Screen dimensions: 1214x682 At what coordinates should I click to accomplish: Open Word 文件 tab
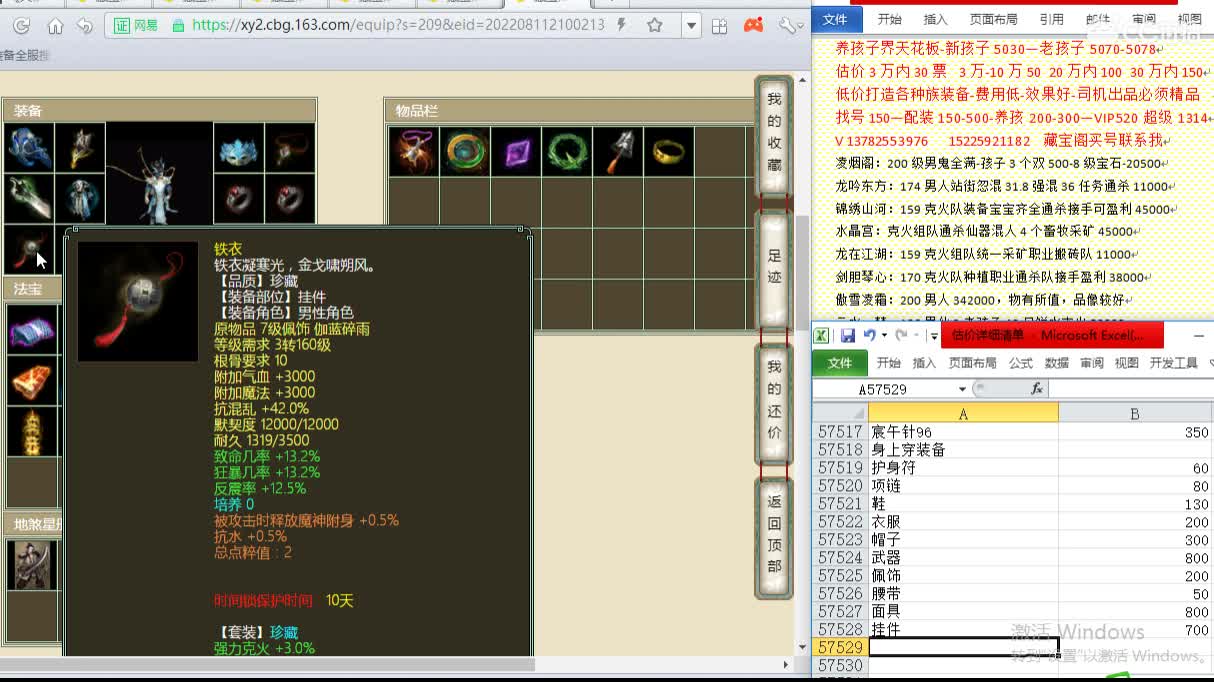click(837, 19)
